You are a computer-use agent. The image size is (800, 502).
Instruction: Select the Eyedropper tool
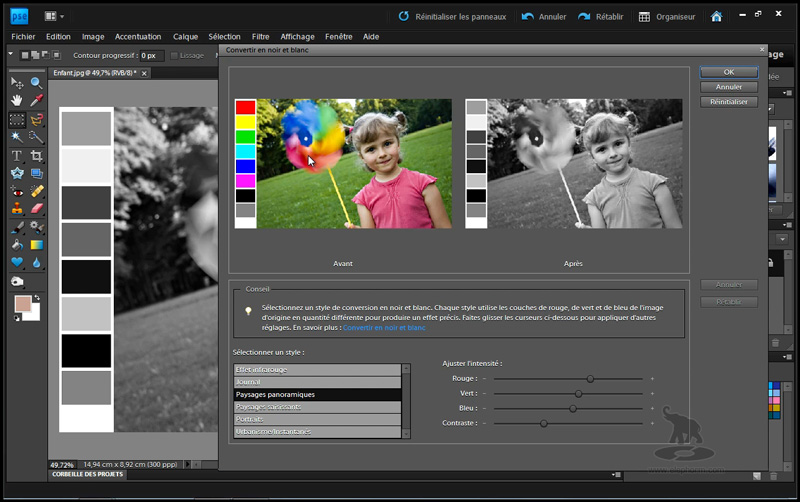pyautogui.click(x=36, y=101)
